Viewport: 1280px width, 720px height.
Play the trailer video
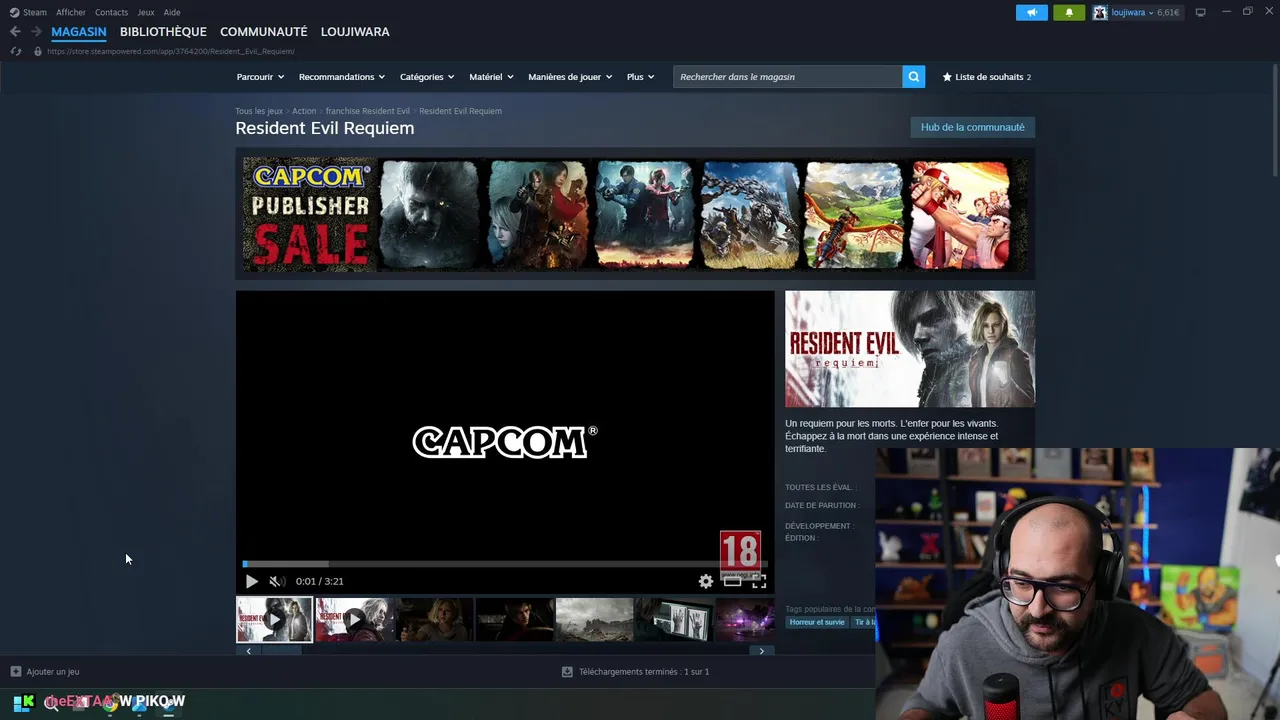point(251,581)
